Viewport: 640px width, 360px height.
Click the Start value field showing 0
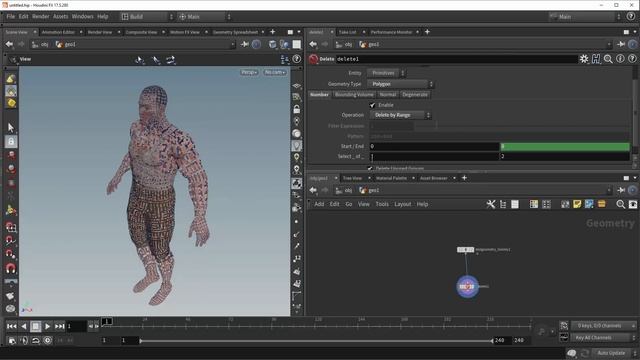pyautogui.click(x=434, y=146)
